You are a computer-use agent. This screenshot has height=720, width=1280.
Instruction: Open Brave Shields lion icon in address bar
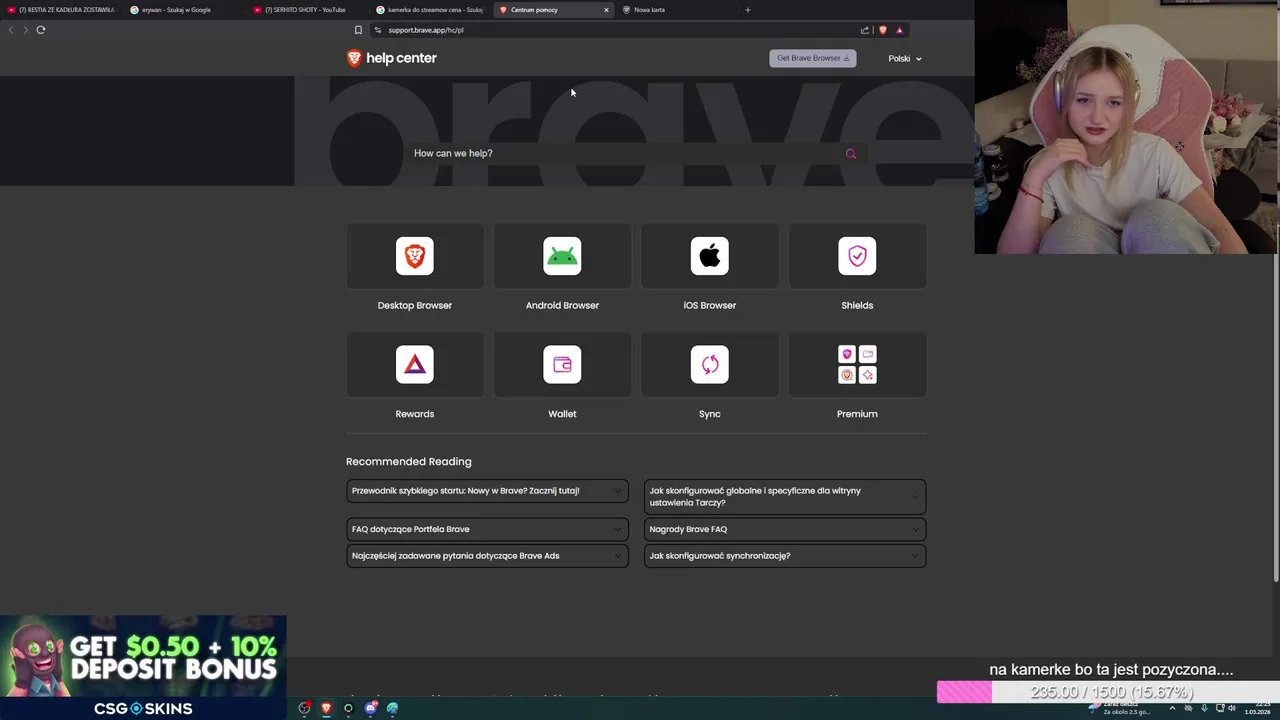882,30
